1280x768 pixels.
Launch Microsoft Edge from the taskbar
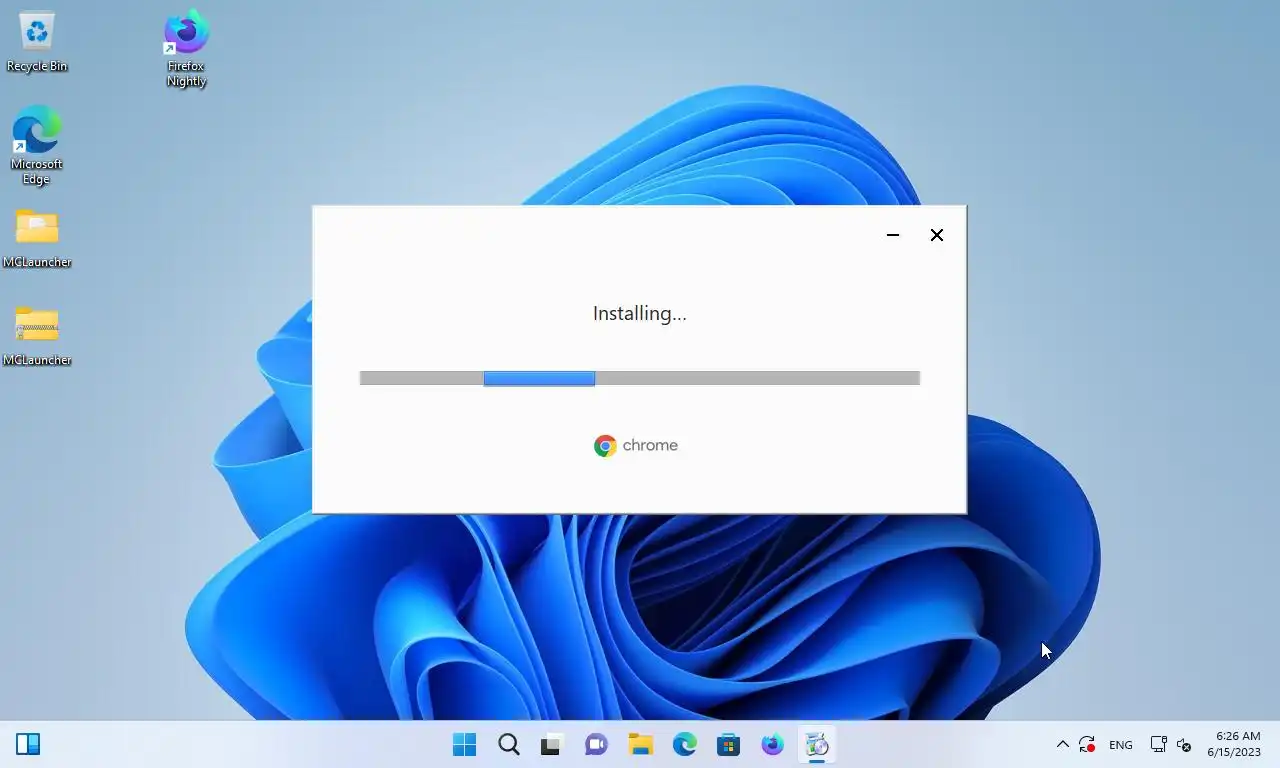pos(684,744)
